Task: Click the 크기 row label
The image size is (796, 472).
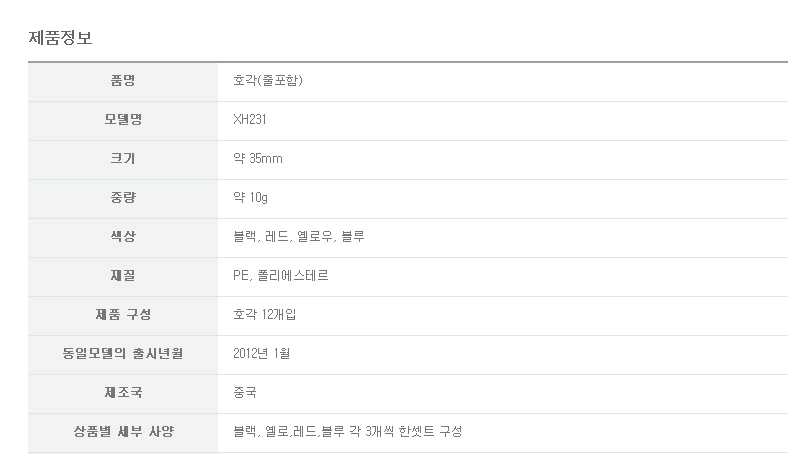Action: tap(123, 159)
